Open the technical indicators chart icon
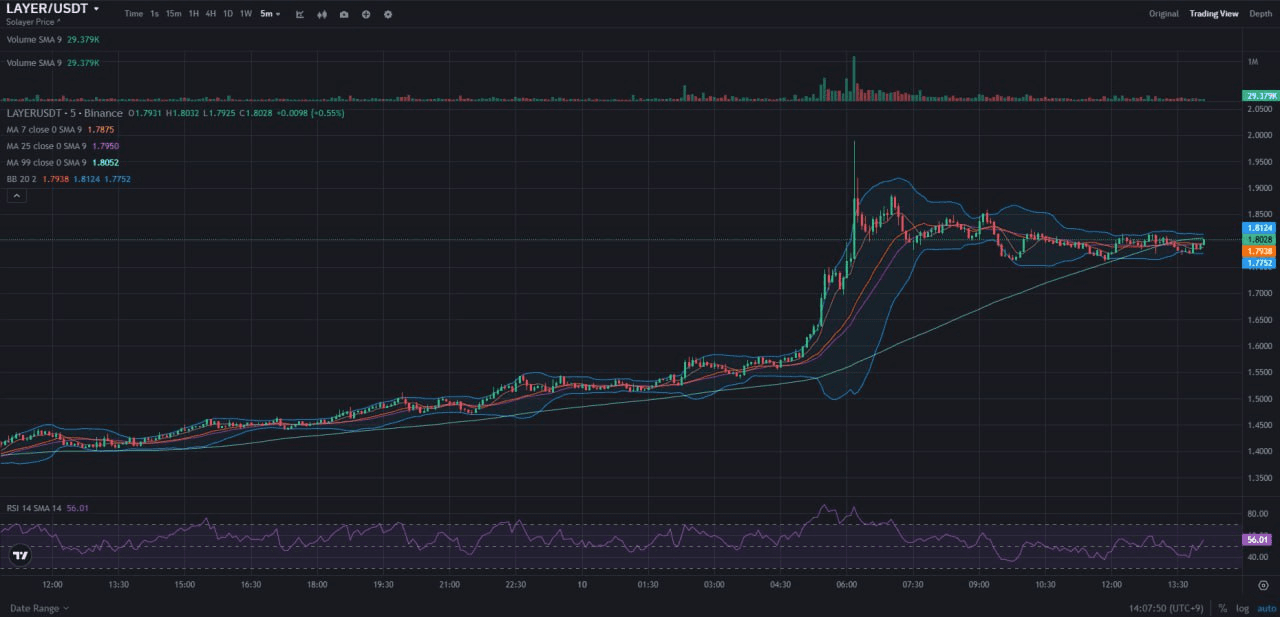The height and width of the screenshot is (617, 1280). click(300, 14)
